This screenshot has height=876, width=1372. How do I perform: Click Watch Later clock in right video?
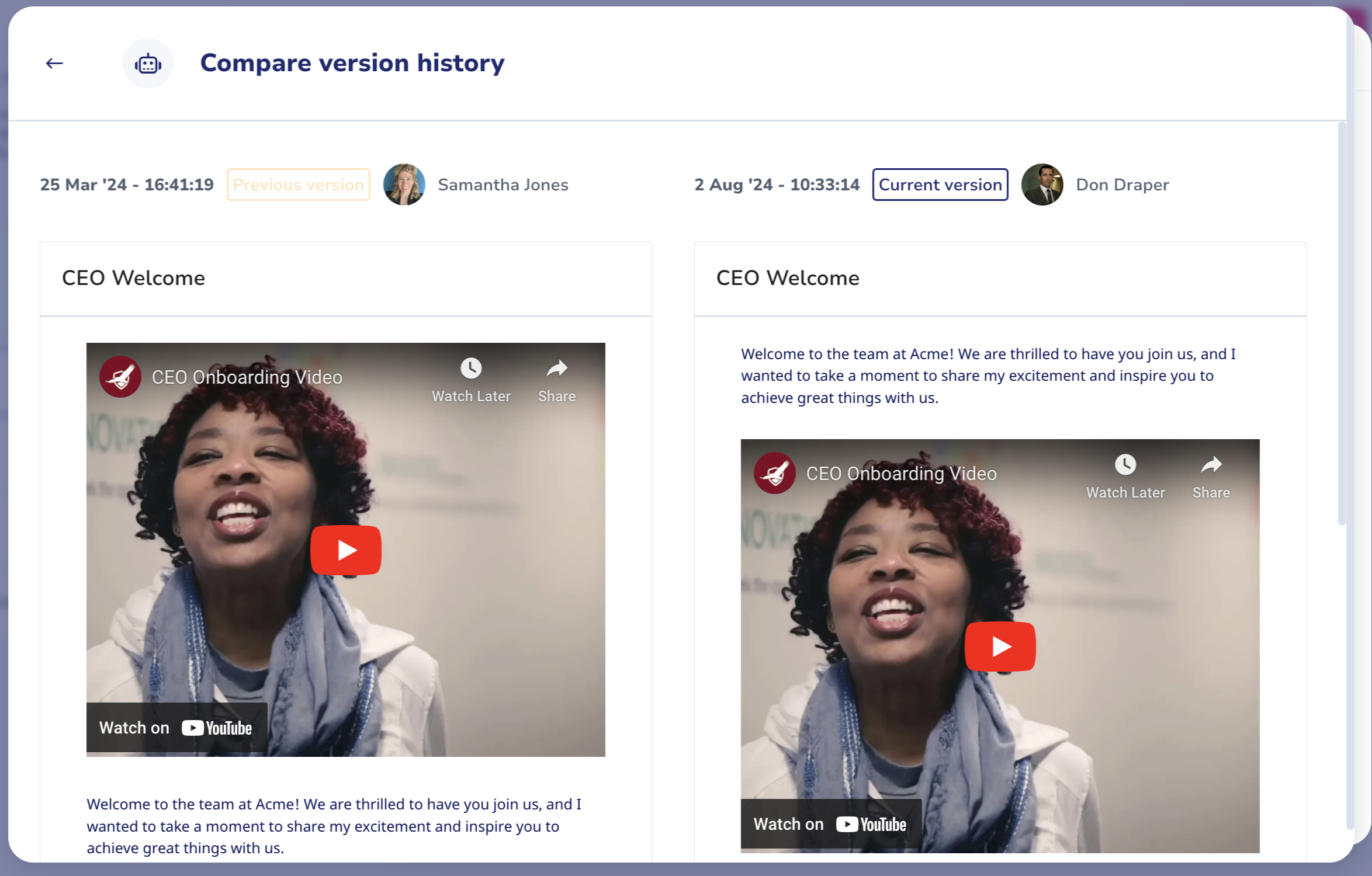[1125, 465]
